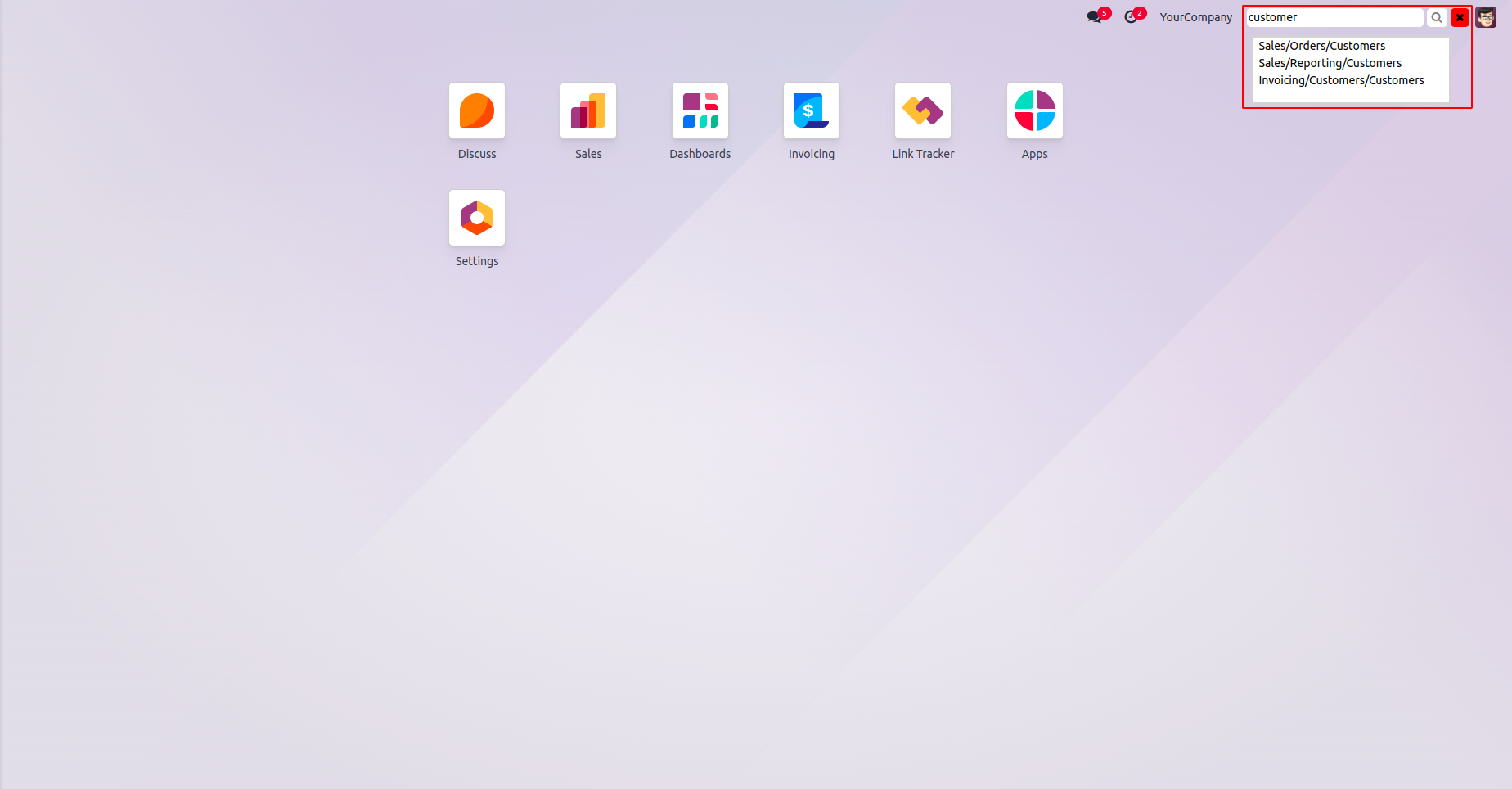Screen dimensions: 1512x789
Task: Click the magnifier search button
Action: pyautogui.click(x=1437, y=17)
